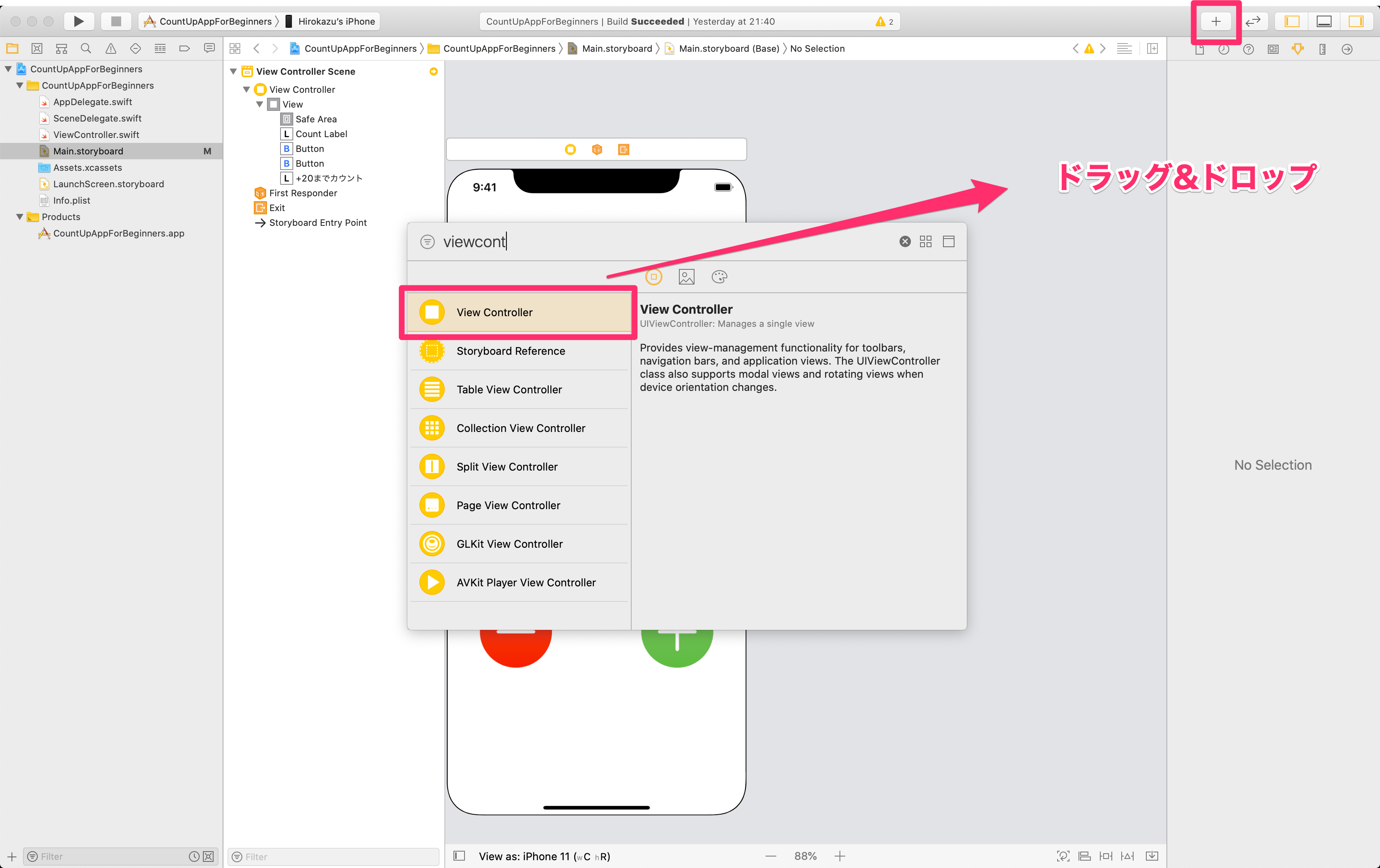Collapse the View item triangle in outline
The image size is (1380, 868).
pos(260,104)
